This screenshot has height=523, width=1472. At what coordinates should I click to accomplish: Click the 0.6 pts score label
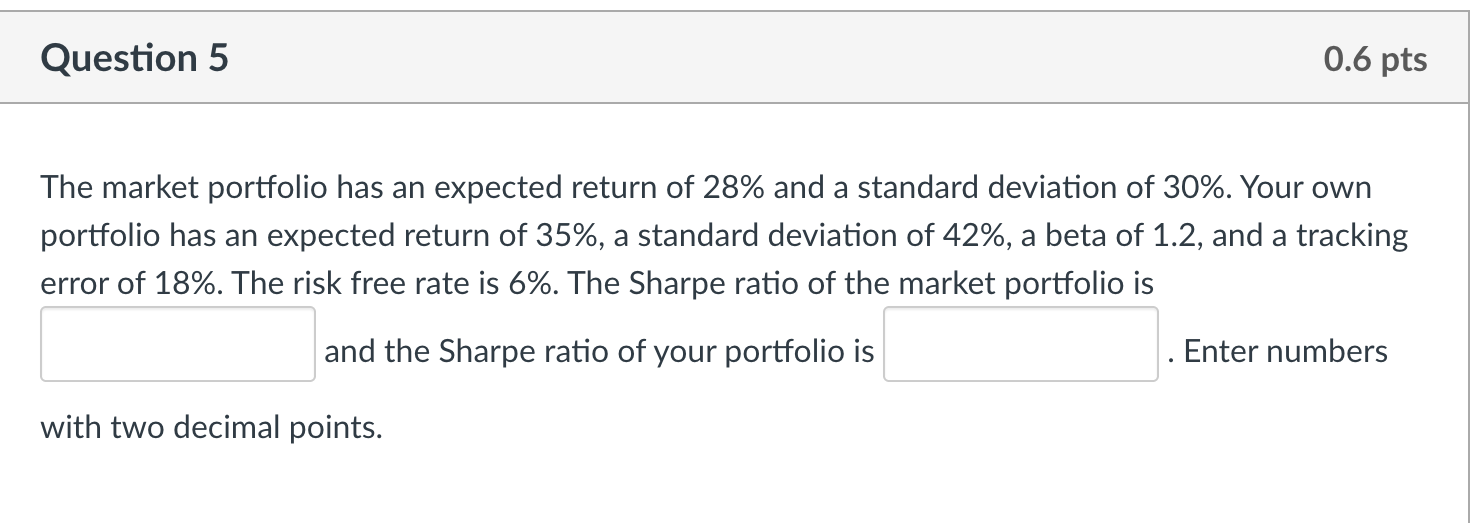point(1375,59)
